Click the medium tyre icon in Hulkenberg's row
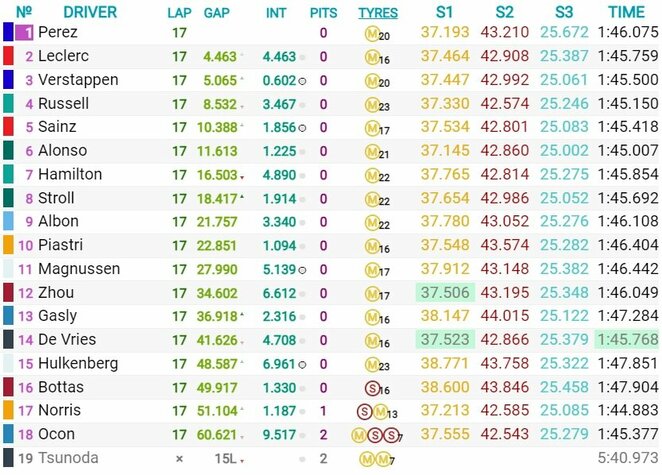662x475 pixels. pyautogui.click(x=371, y=364)
